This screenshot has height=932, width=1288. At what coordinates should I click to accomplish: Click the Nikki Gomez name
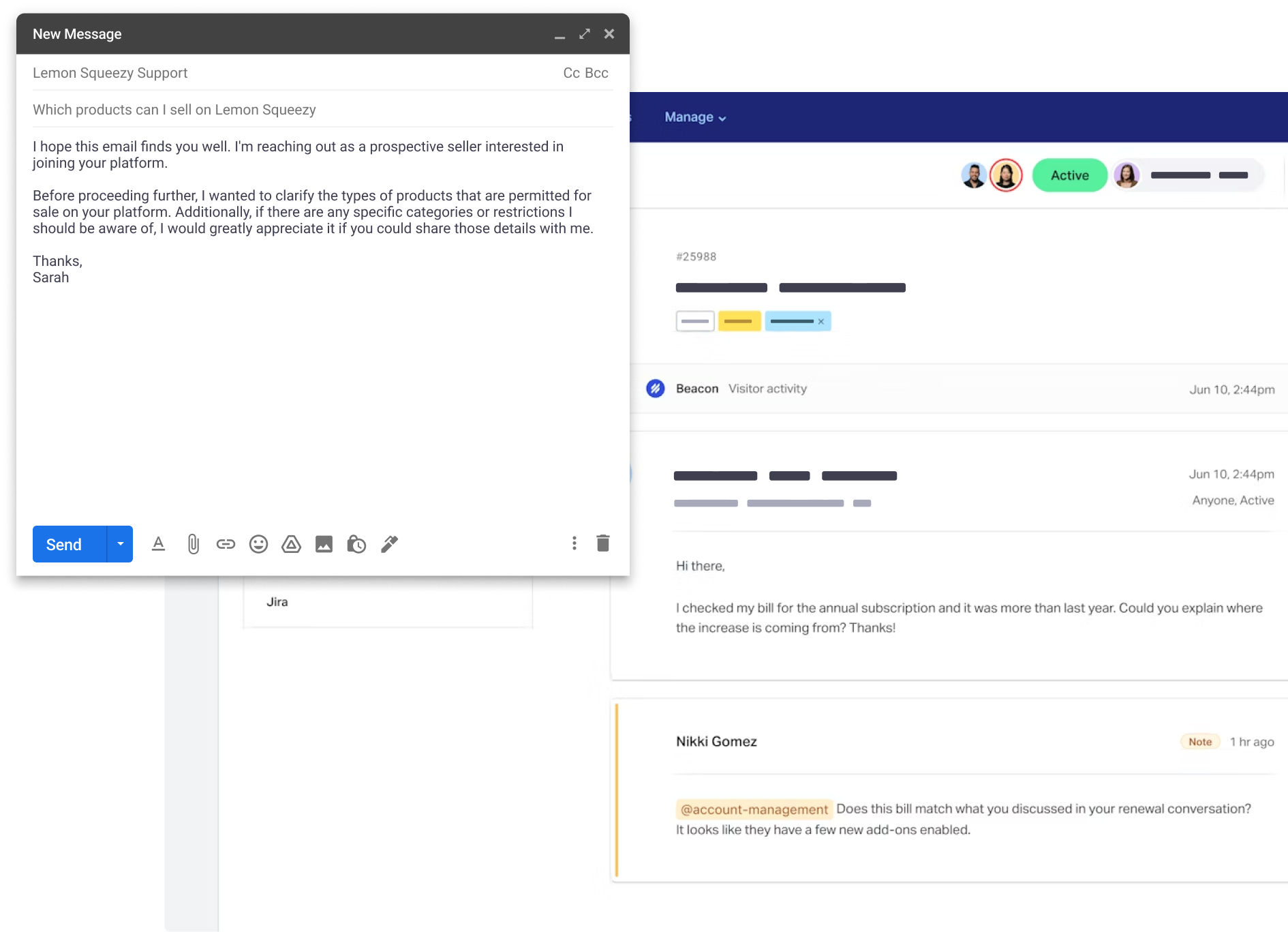click(x=716, y=742)
